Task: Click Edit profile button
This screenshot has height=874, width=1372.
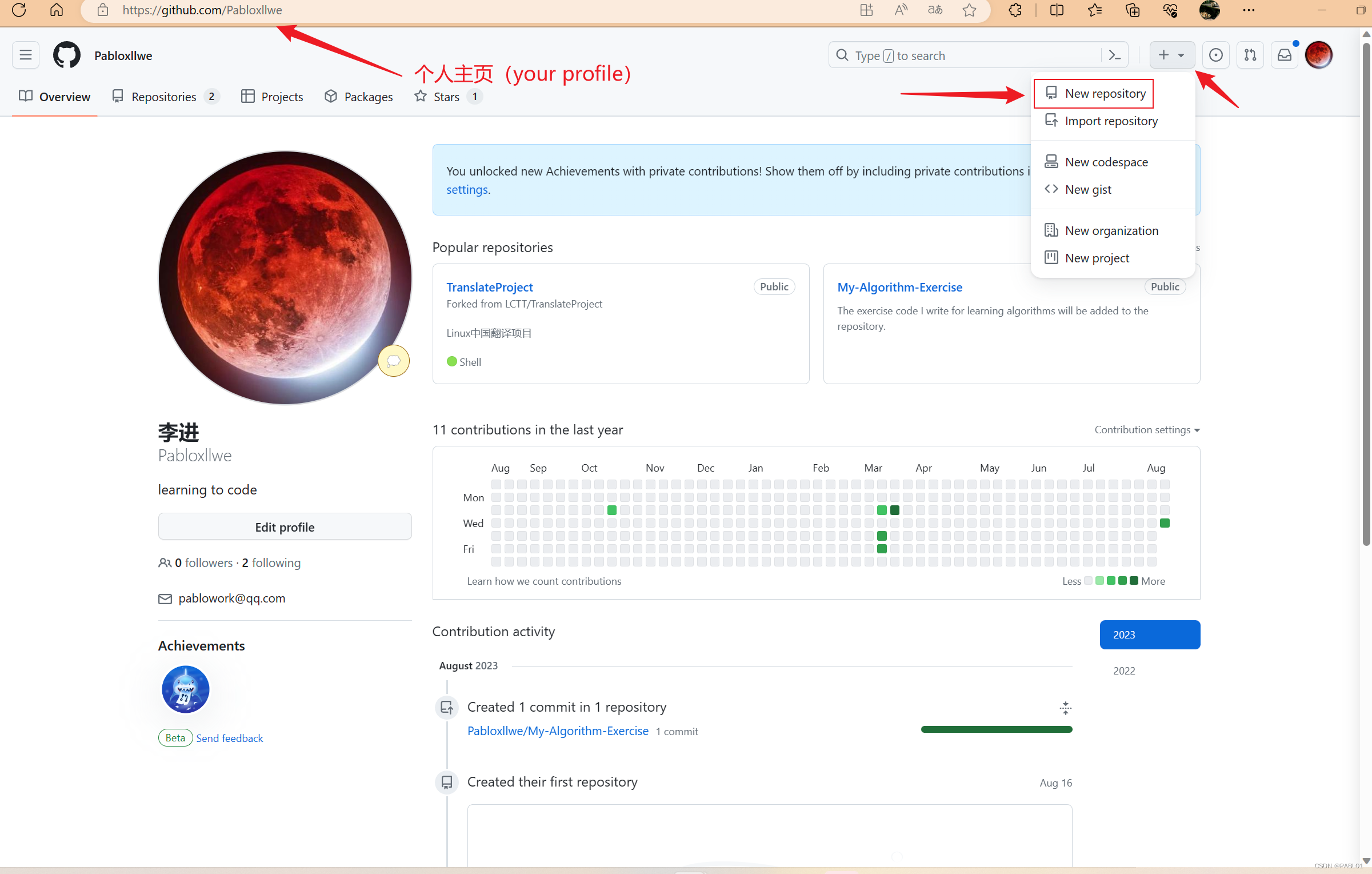Action: tap(284, 527)
